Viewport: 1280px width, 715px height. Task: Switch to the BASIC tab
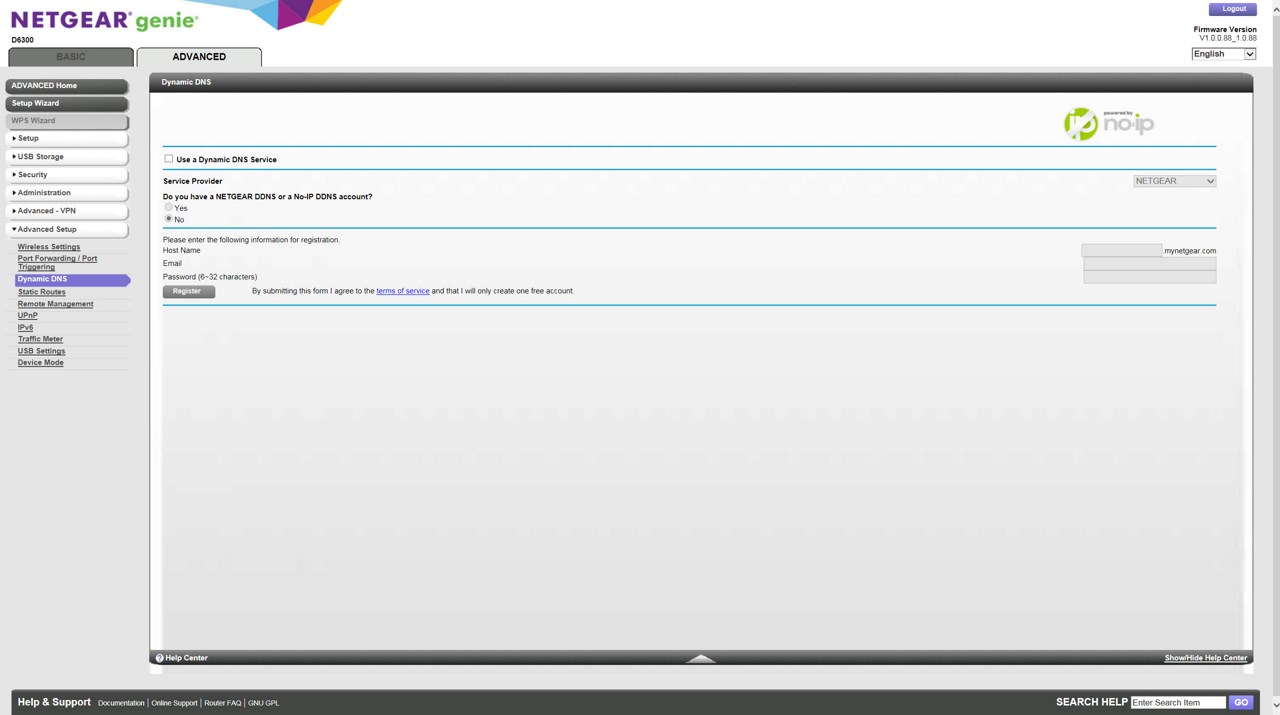pyautogui.click(x=71, y=57)
